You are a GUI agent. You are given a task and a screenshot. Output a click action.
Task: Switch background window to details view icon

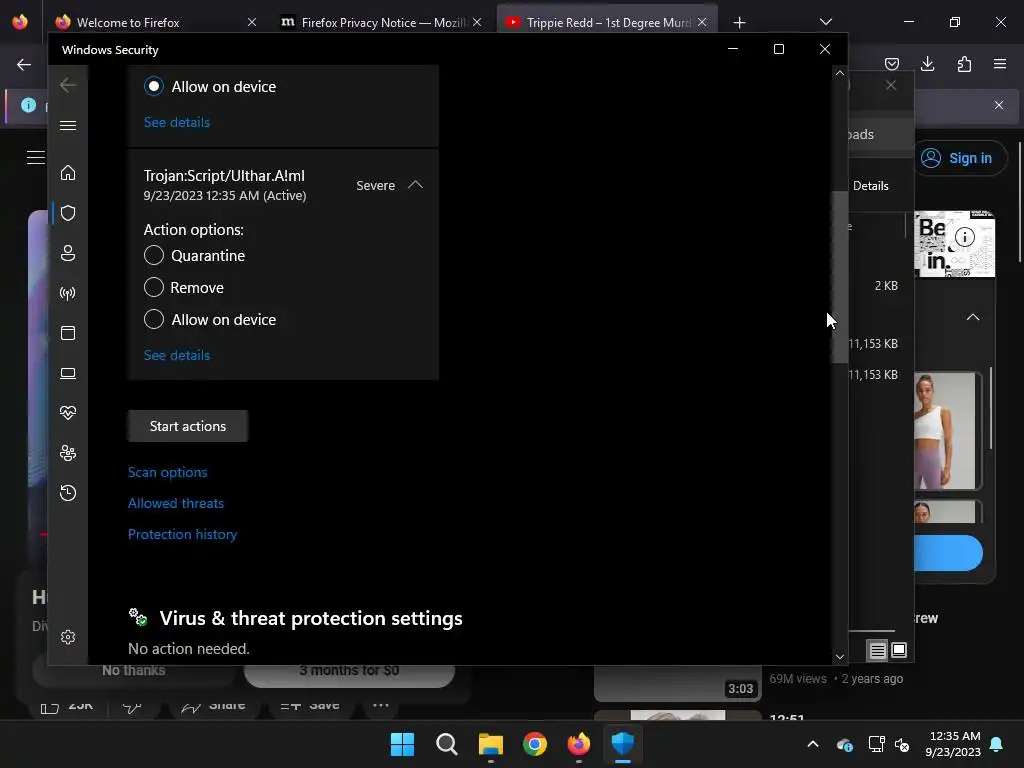878,650
